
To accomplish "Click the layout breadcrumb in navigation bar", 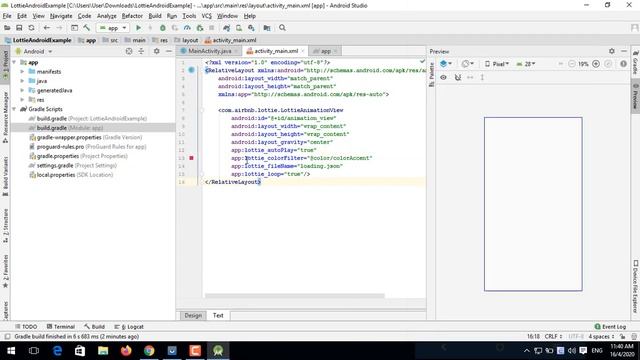I will [x=186, y=40].
